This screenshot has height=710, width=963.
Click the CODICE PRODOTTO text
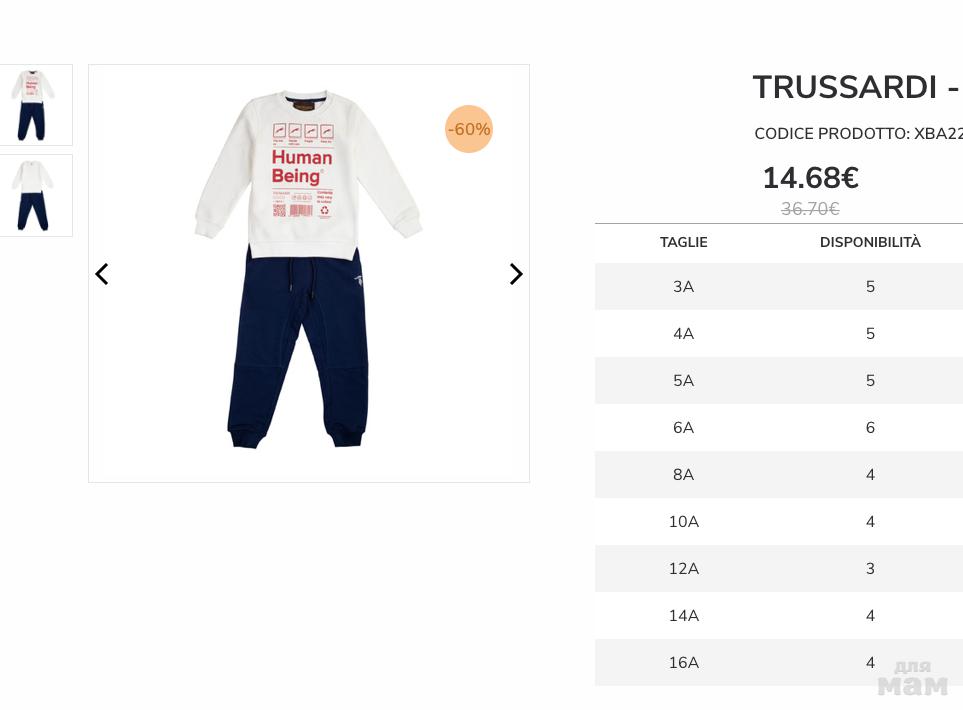(x=857, y=134)
